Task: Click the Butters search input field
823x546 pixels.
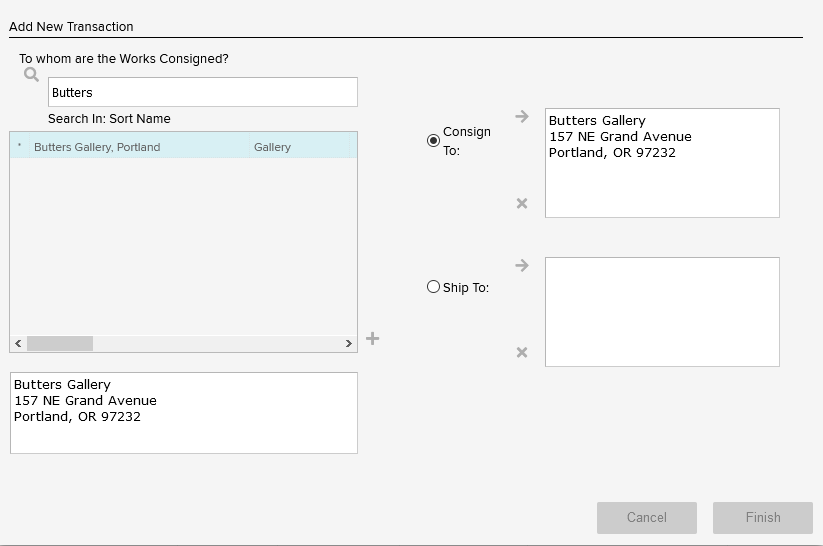Action: point(202,92)
